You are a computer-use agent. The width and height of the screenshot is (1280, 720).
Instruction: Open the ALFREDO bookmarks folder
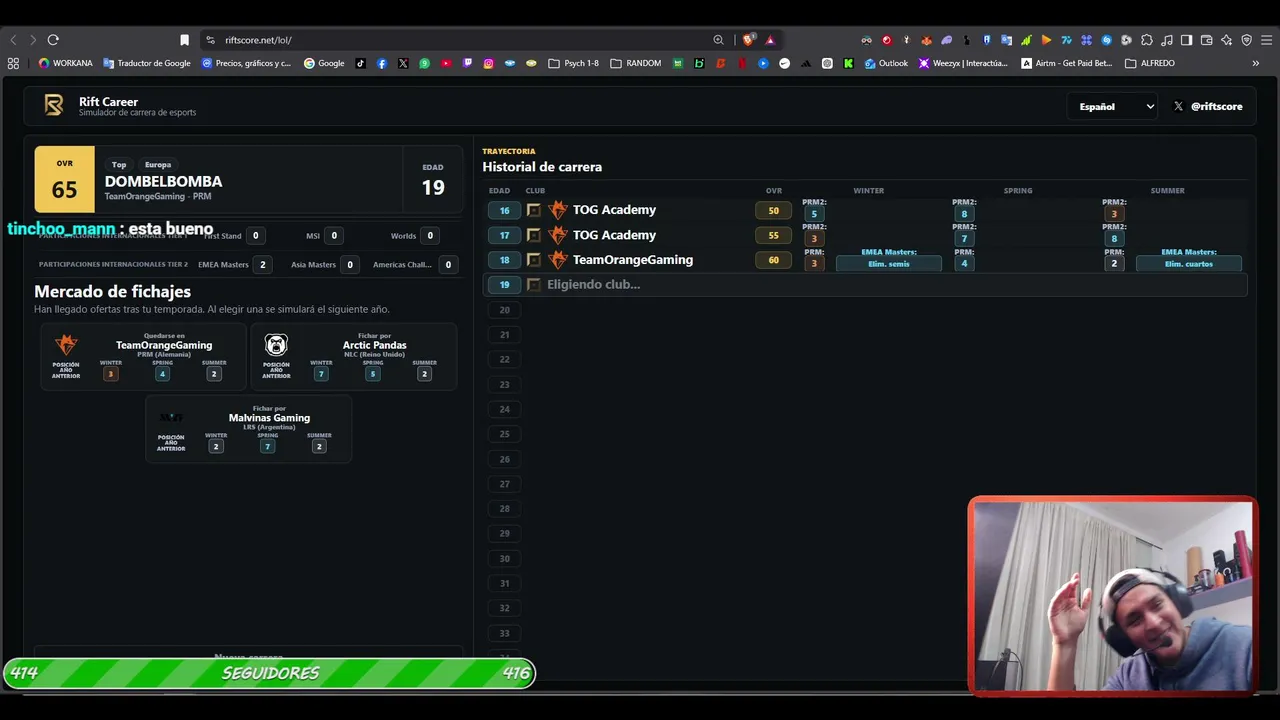[1150, 63]
